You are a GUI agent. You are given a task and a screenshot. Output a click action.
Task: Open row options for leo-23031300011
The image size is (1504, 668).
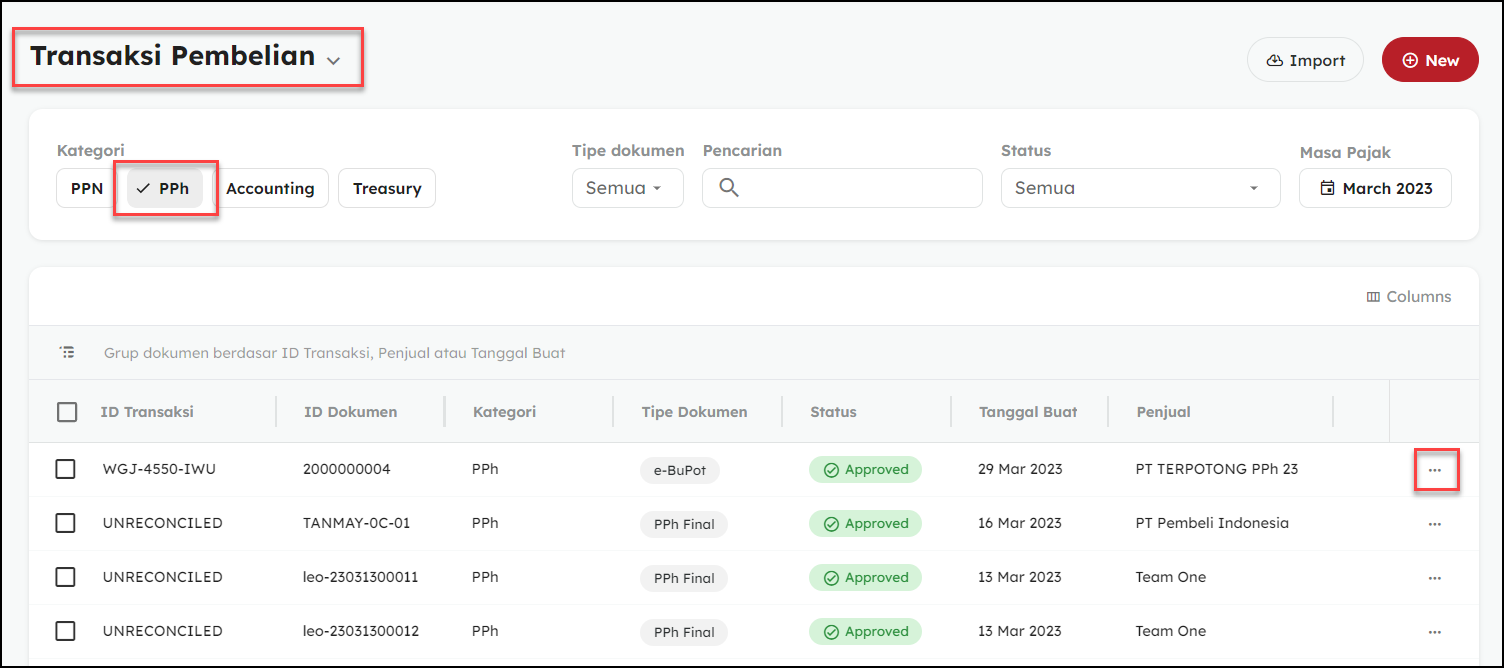click(x=1434, y=578)
